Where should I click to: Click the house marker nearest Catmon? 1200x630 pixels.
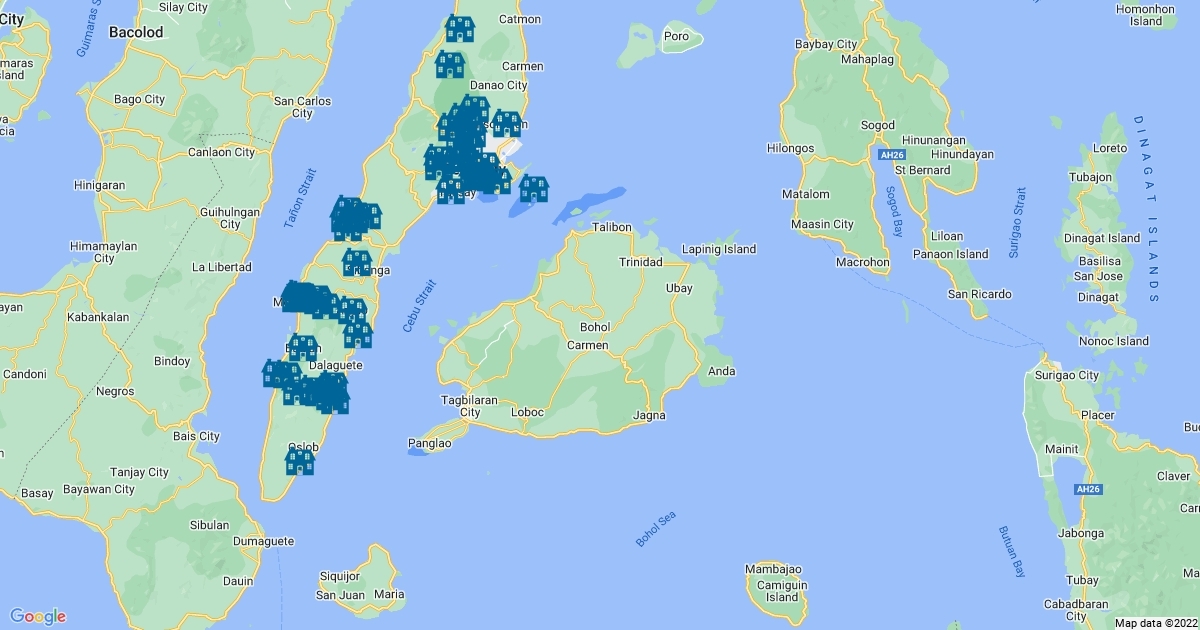pyautogui.click(x=460, y=29)
